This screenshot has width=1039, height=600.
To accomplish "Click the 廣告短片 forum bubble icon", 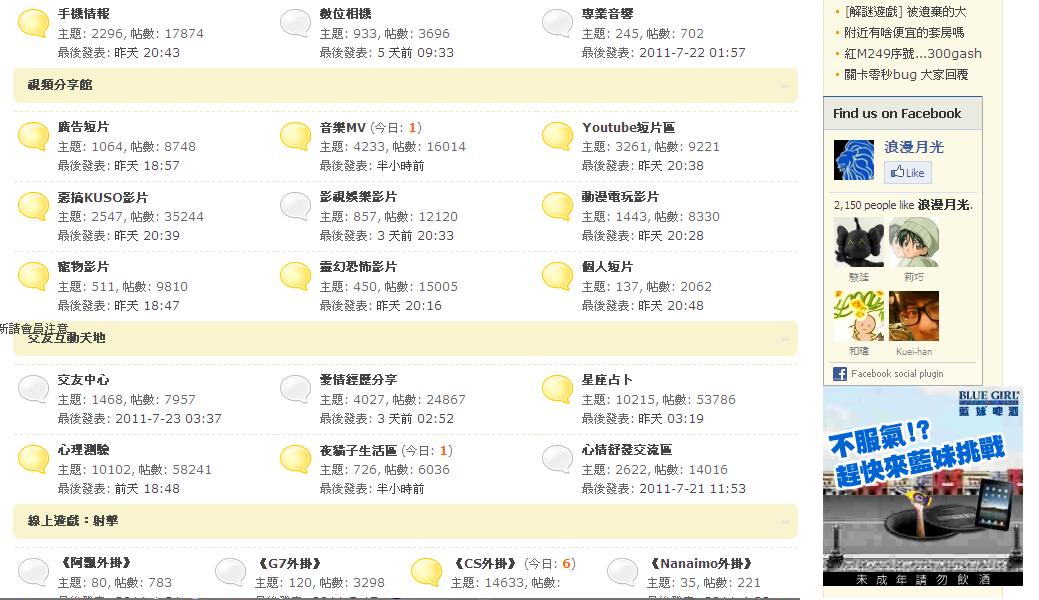I will point(33,136).
